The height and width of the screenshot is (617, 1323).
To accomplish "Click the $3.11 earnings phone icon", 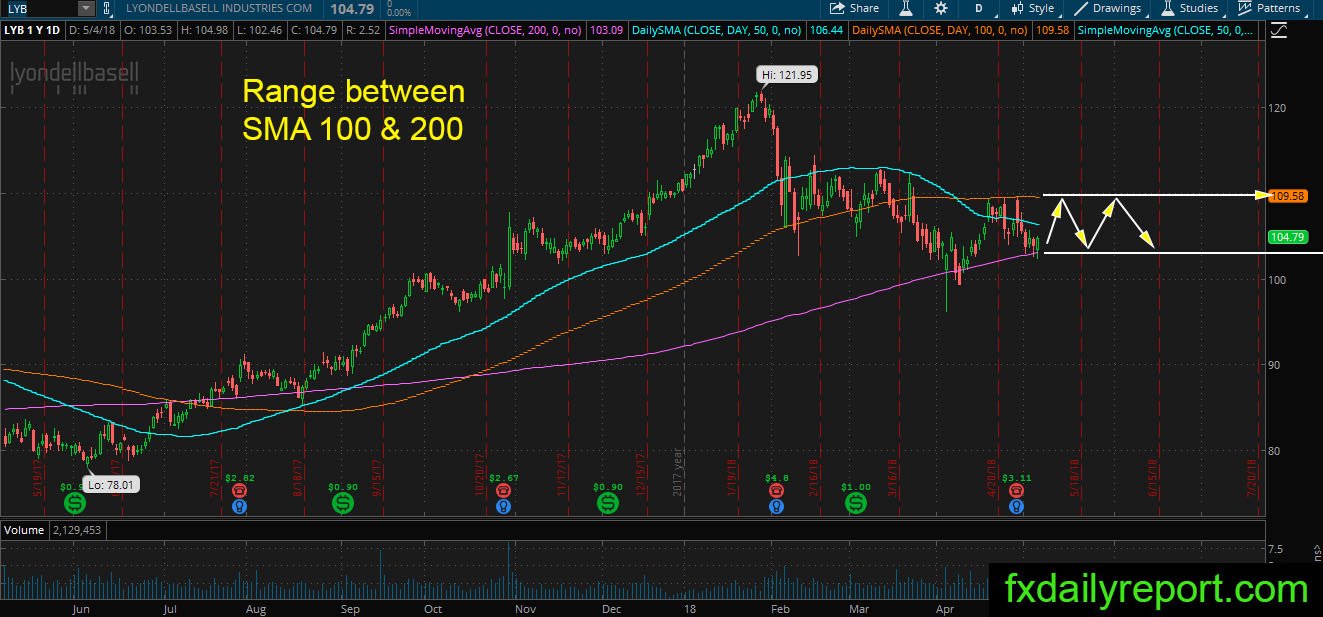I will pyautogui.click(x=1016, y=491).
